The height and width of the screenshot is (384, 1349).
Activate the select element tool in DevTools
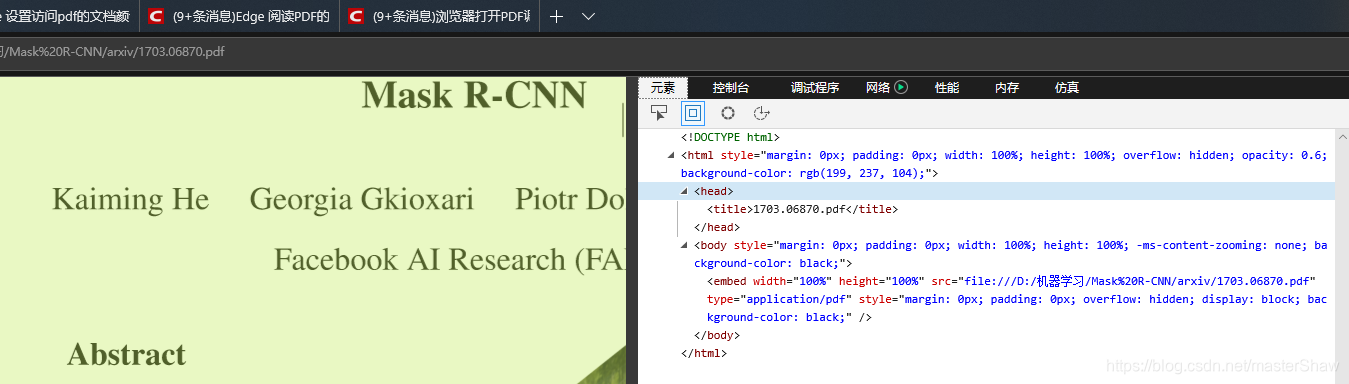658,113
